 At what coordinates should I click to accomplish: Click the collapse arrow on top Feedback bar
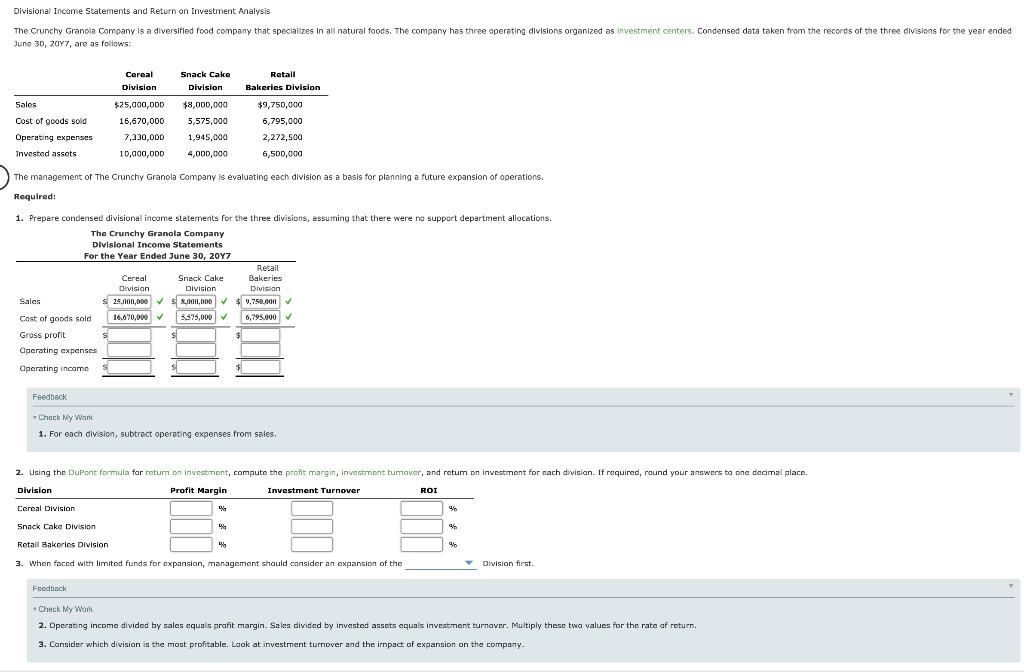click(x=1010, y=396)
